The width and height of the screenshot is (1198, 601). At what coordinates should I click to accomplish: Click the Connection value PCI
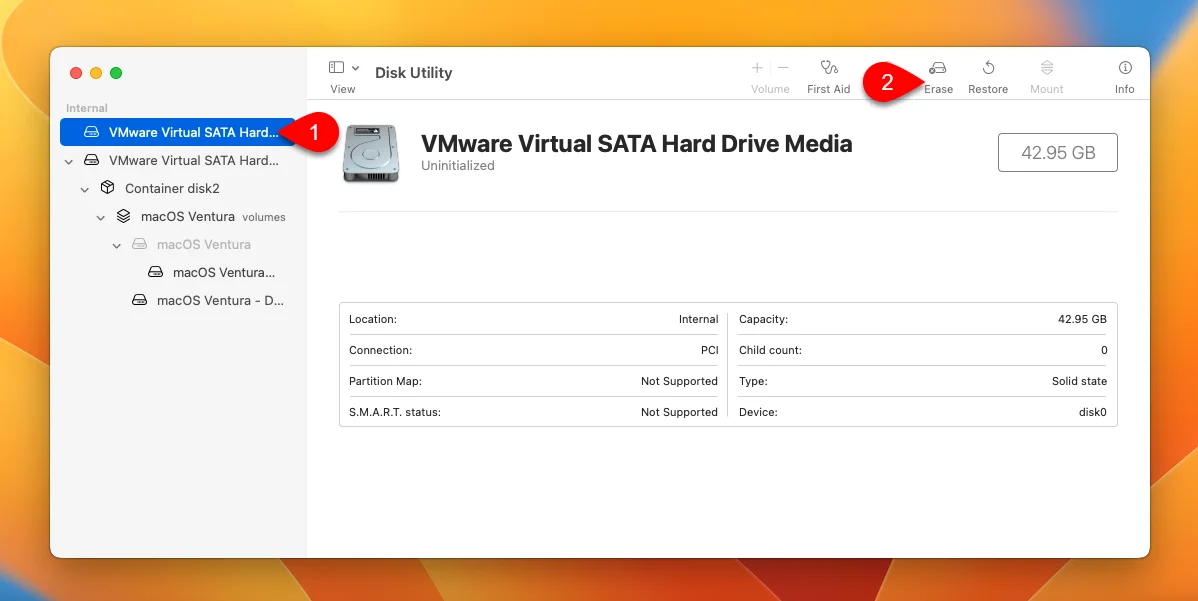pos(710,351)
